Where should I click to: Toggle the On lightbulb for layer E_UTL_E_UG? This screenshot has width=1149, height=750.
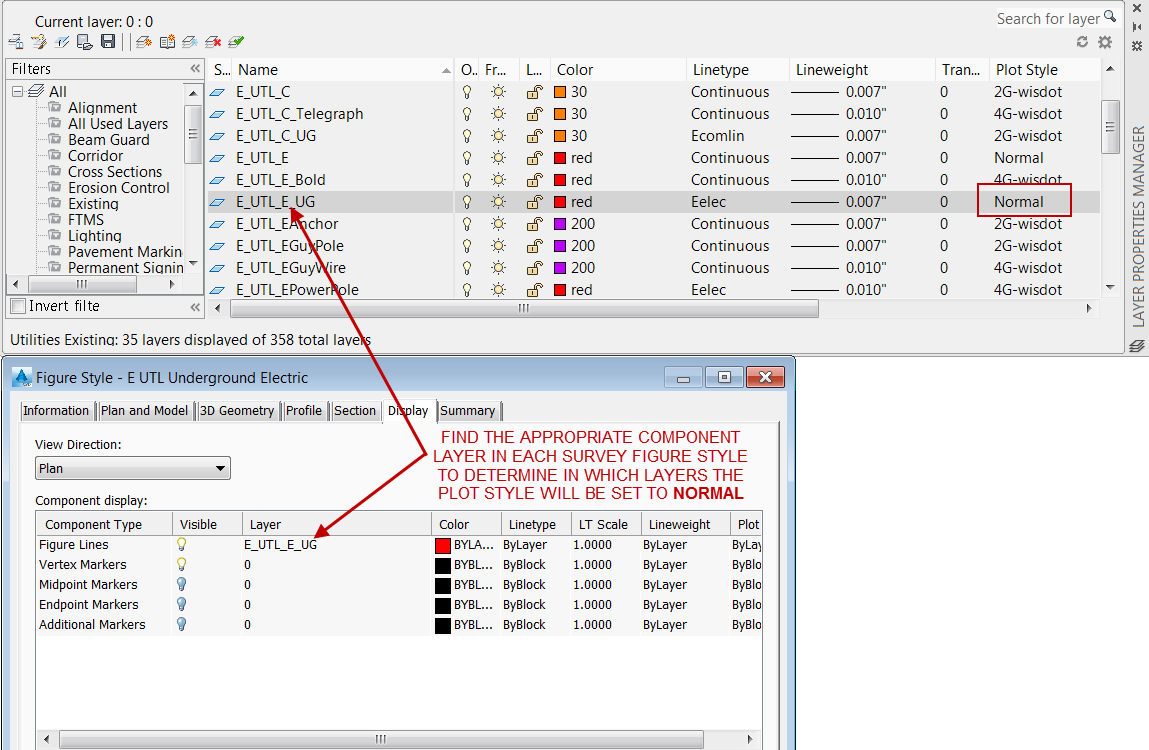(466, 202)
